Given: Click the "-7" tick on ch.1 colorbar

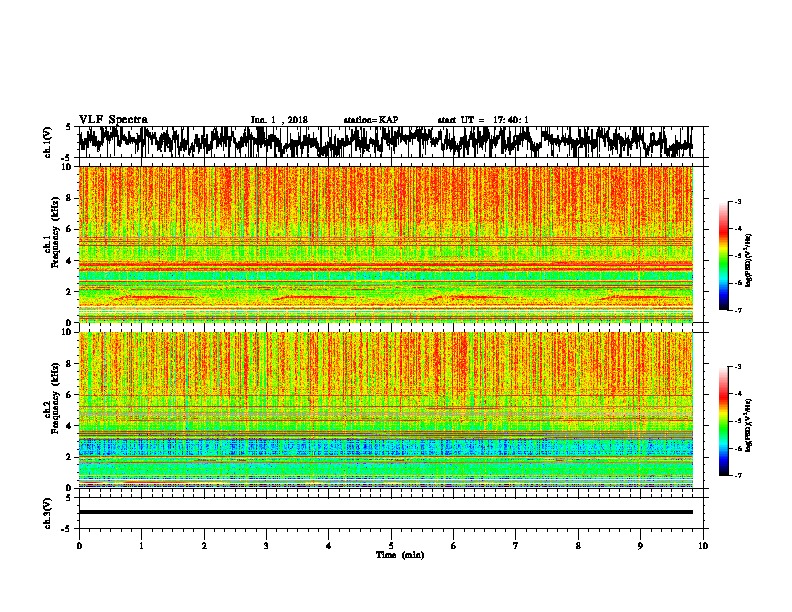Looking at the screenshot, I should point(738,310).
